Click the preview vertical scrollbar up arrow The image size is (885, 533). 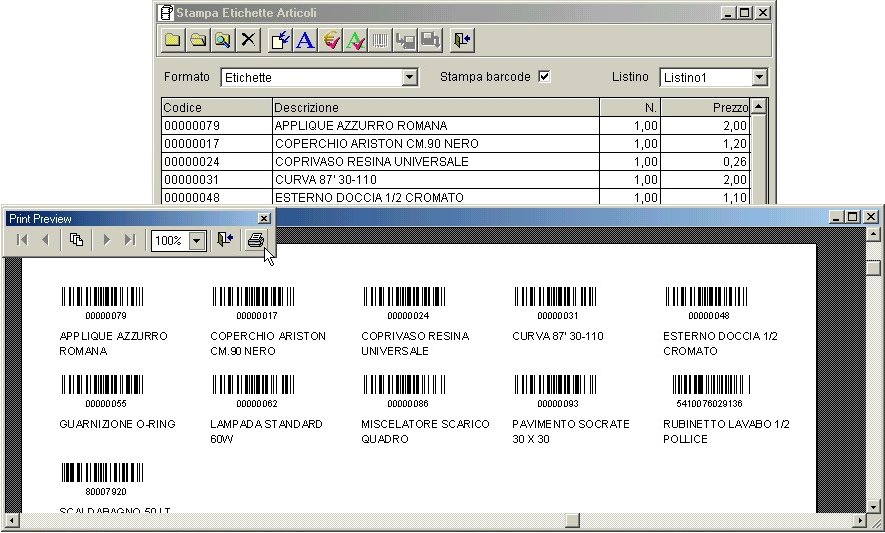873,233
